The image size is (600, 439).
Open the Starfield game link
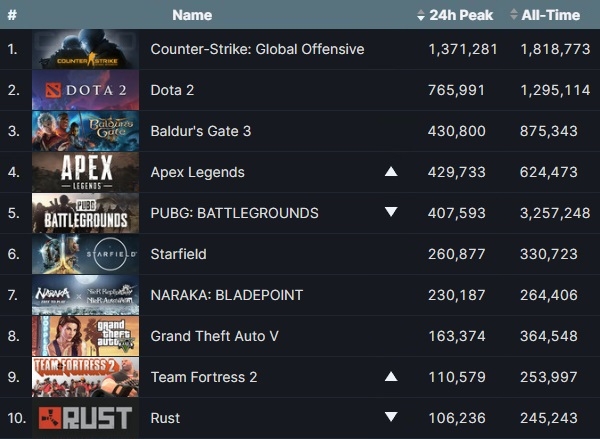[178, 254]
